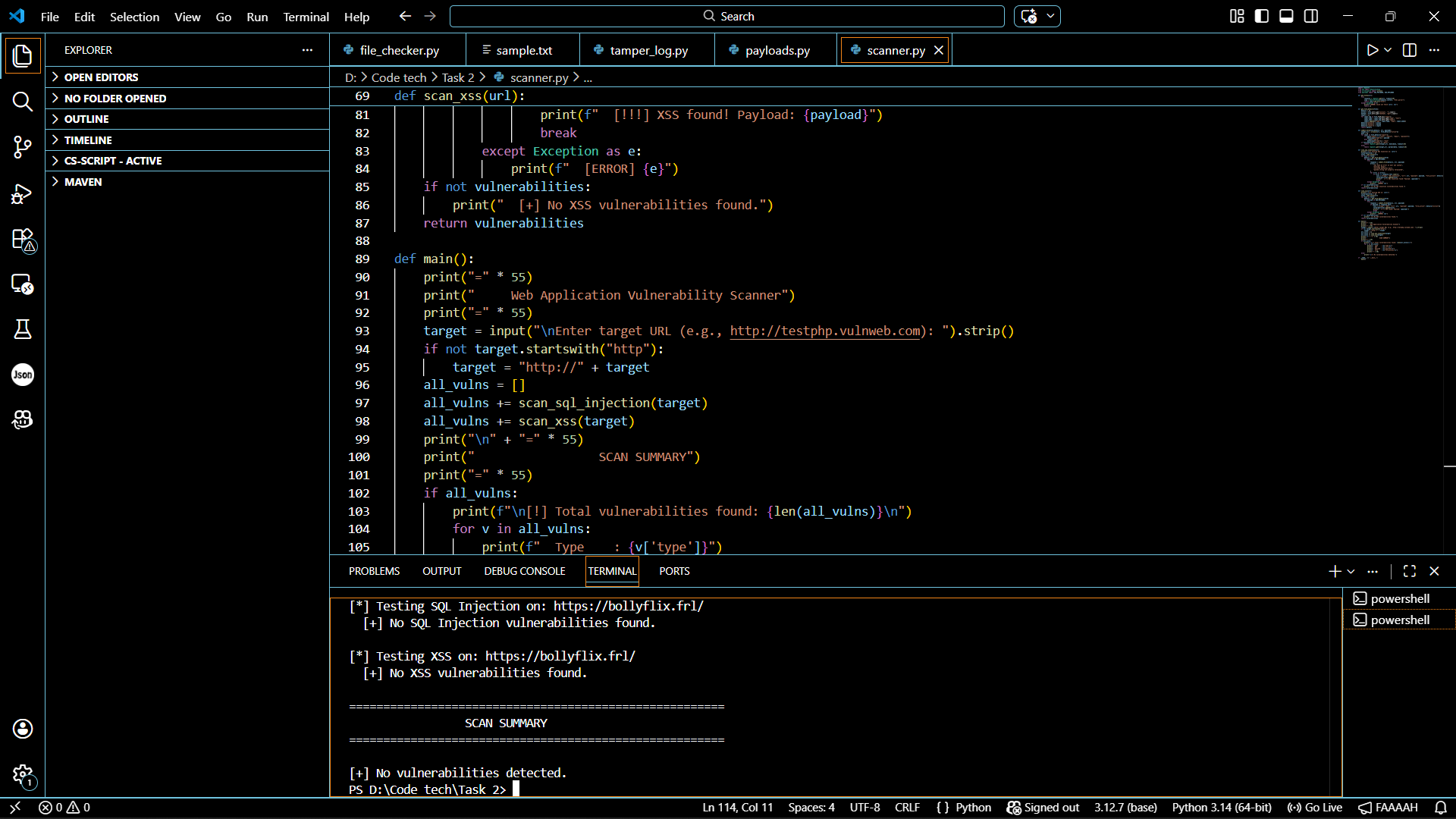Open the Testing flask view
This screenshot has height=819, width=1456.
pyautogui.click(x=22, y=329)
